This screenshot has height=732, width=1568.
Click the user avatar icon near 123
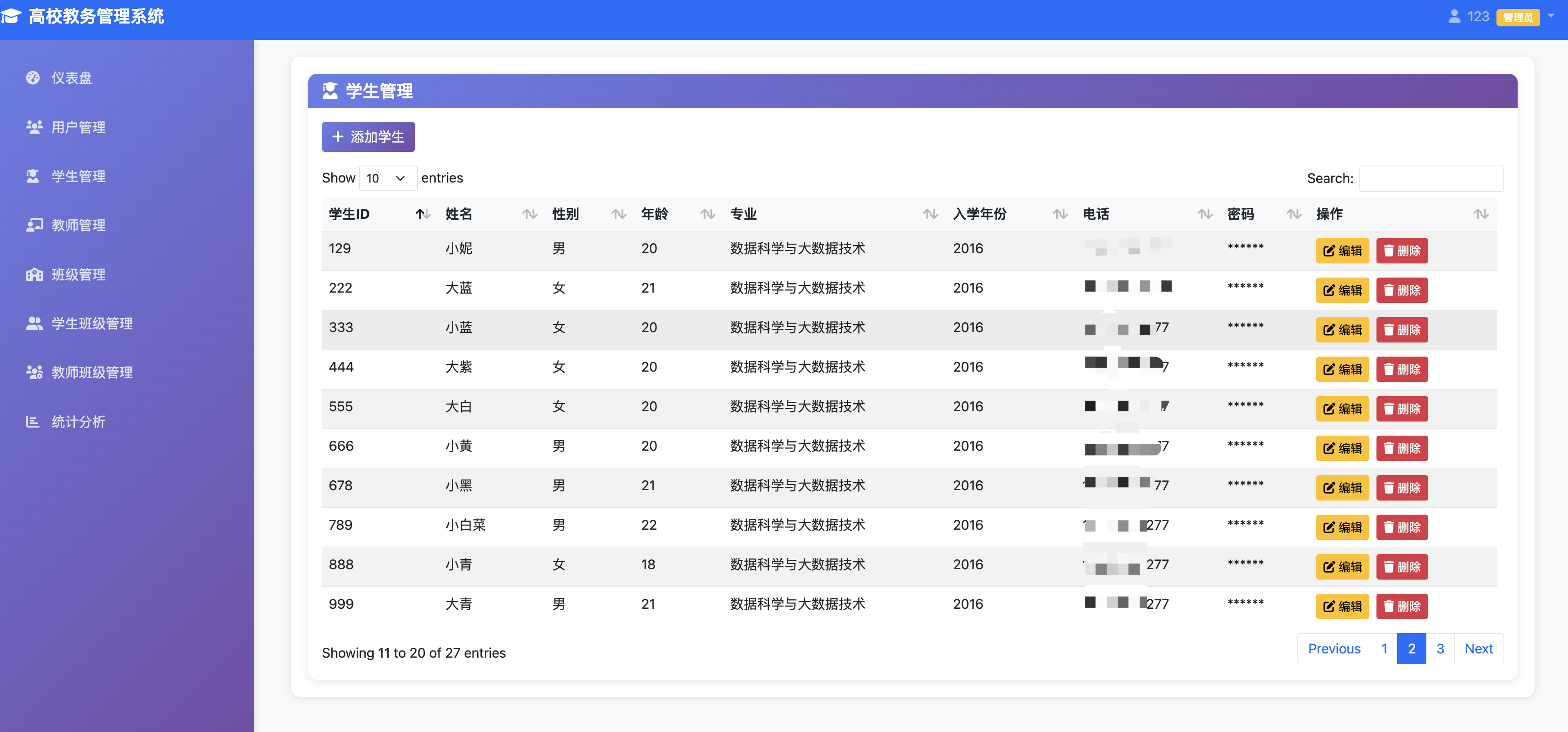click(x=1454, y=16)
